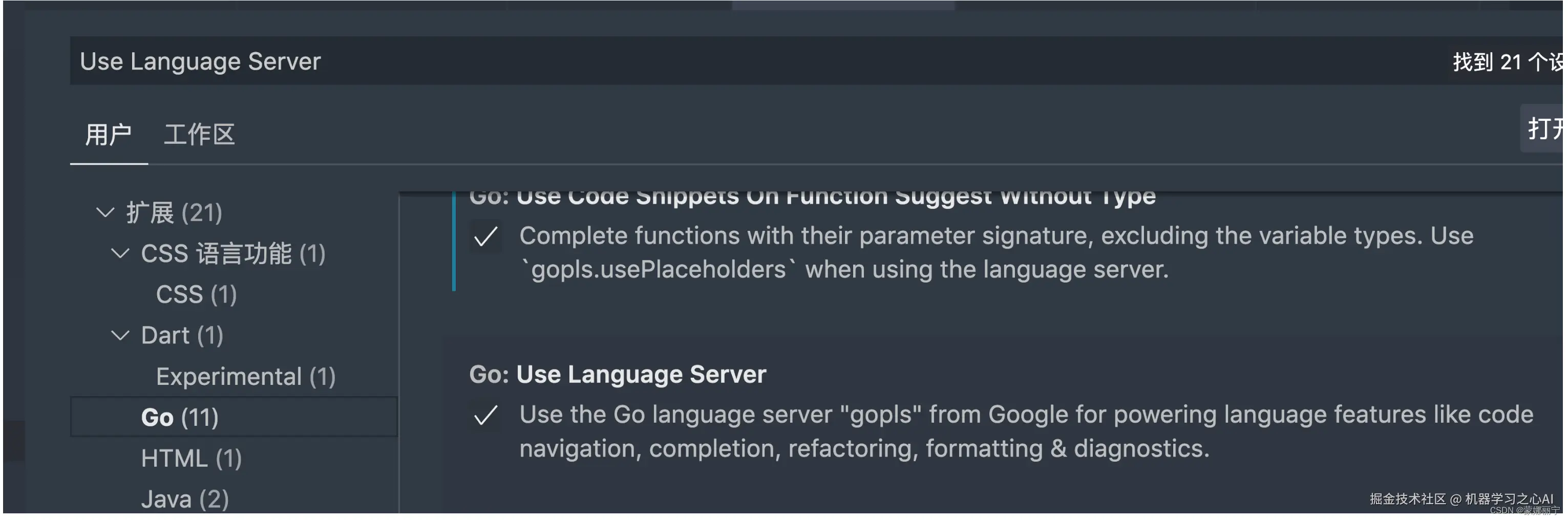Collapse the Dart (1) chevron arrow
The image size is (1568, 520).
click(120, 335)
